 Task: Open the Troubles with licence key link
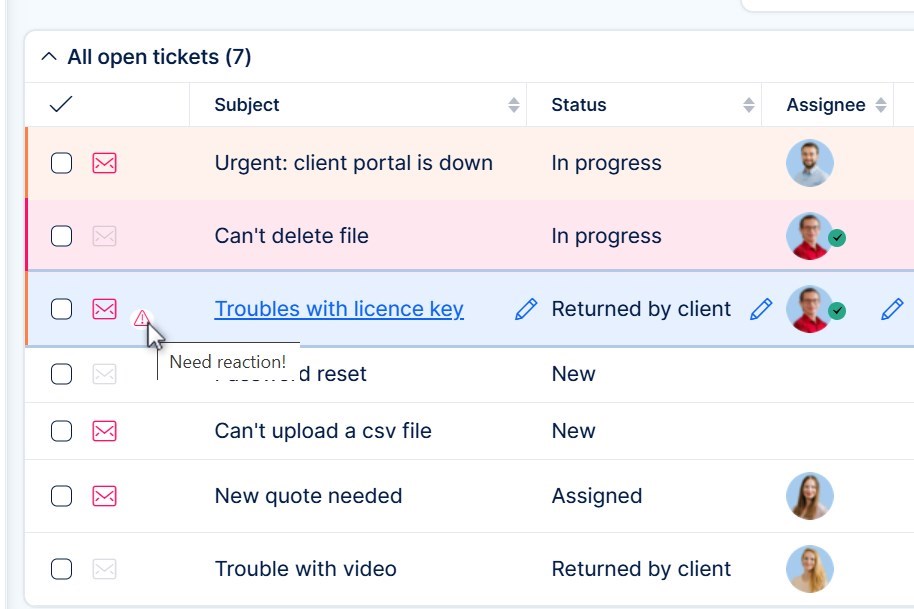(339, 309)
